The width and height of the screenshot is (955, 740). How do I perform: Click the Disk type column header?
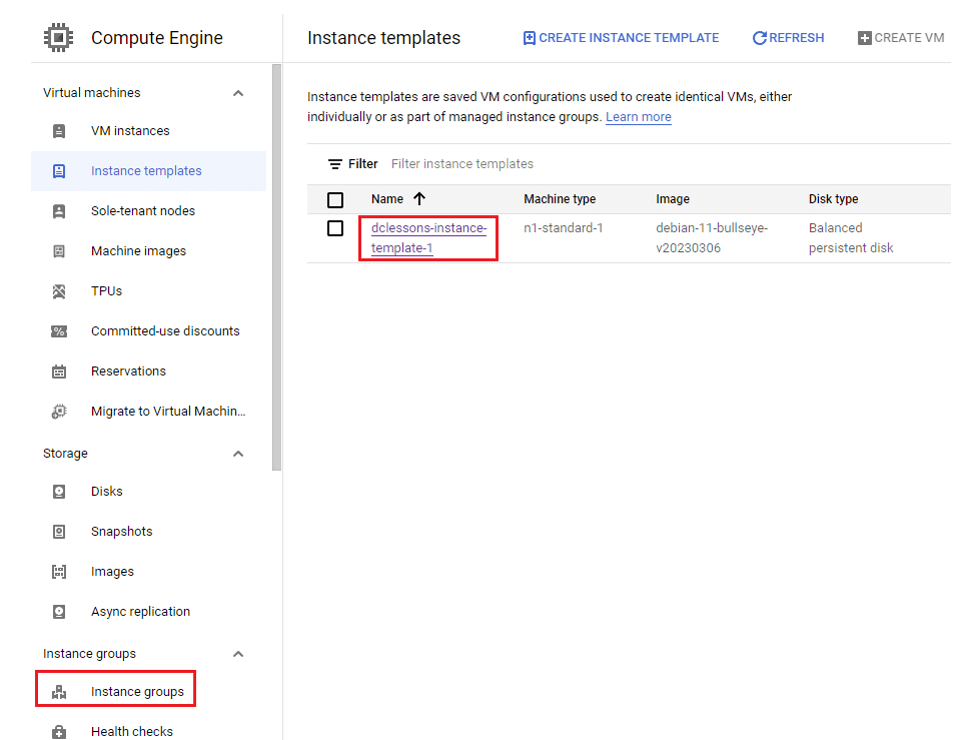point(833,199)
